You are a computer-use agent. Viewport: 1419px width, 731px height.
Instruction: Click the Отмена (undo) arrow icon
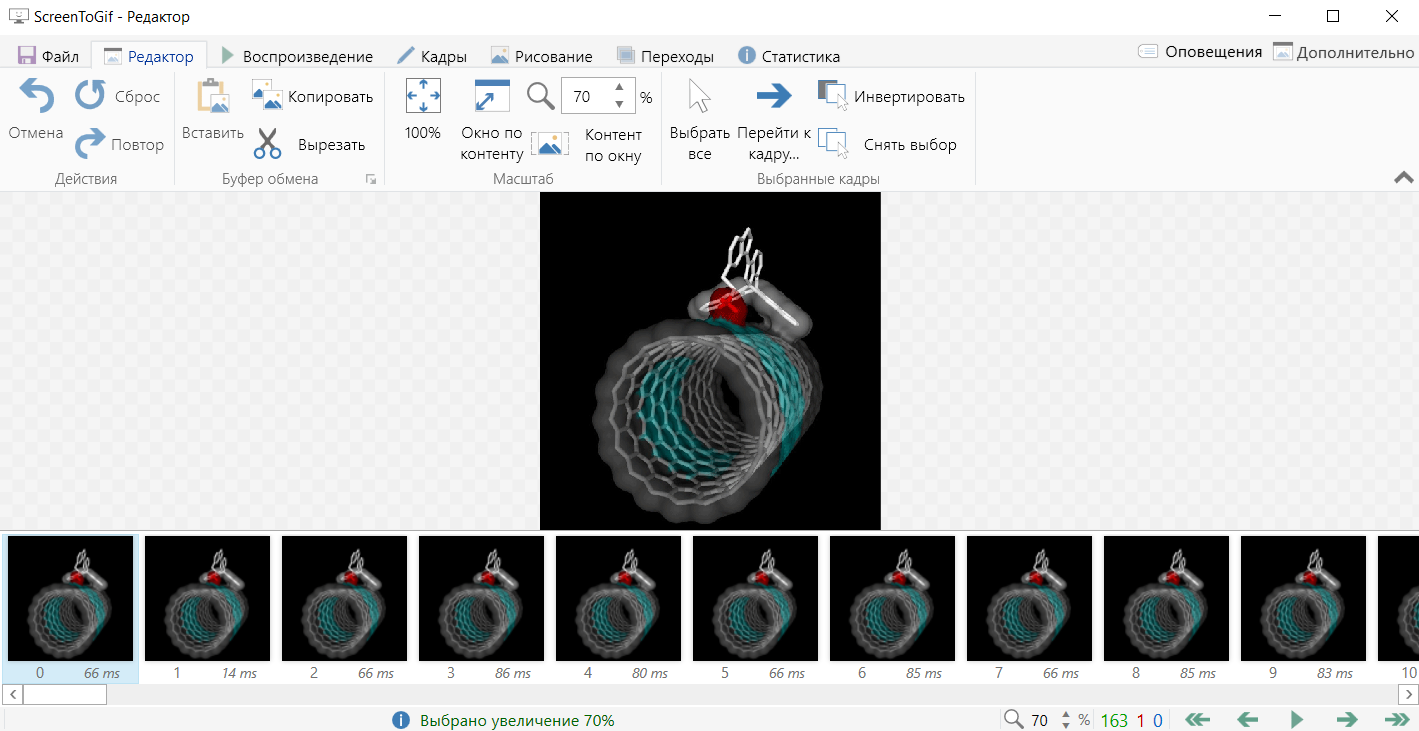(x=36, y=97)
